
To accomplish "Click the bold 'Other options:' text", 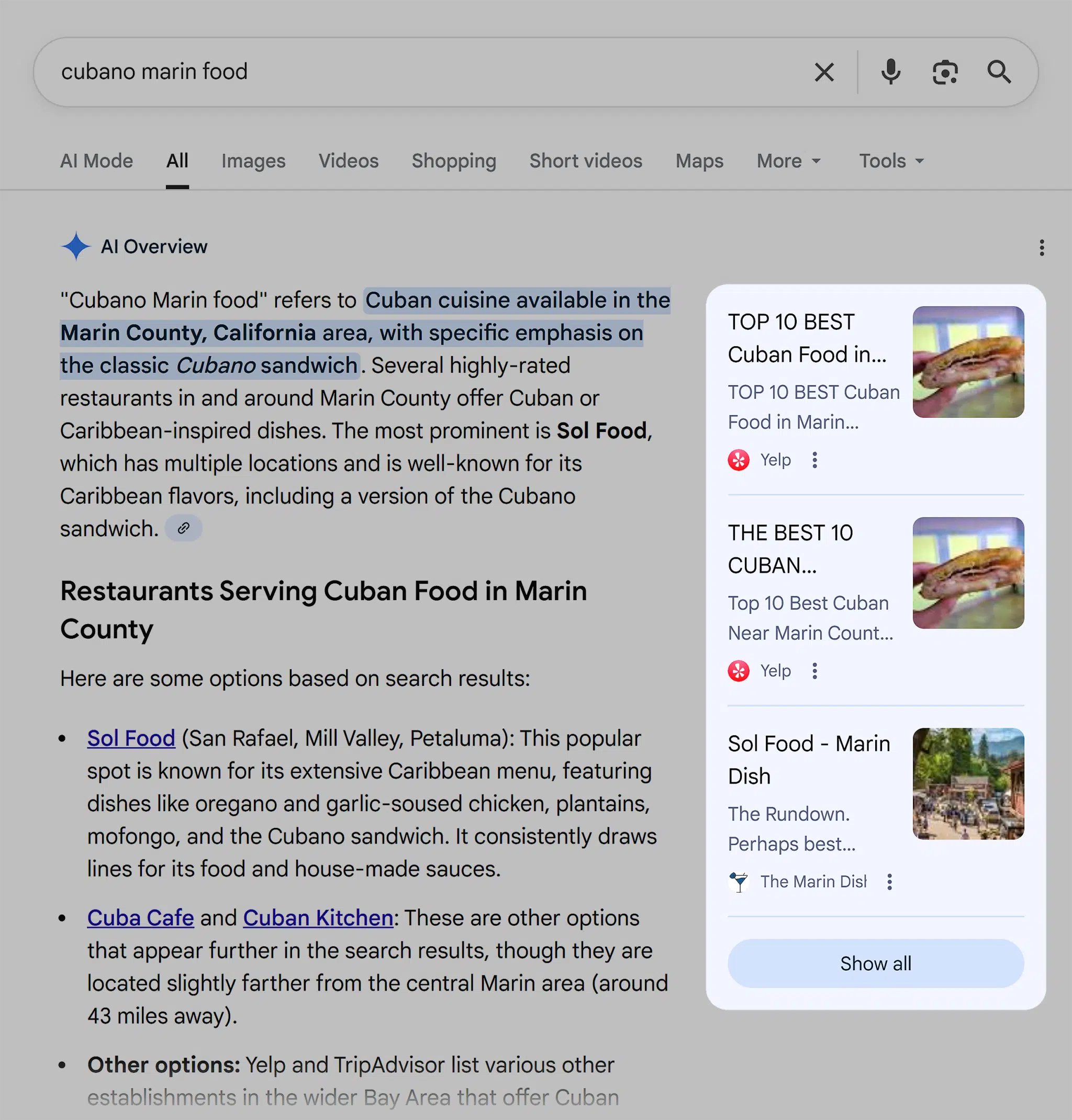I will coord(163,1064).
